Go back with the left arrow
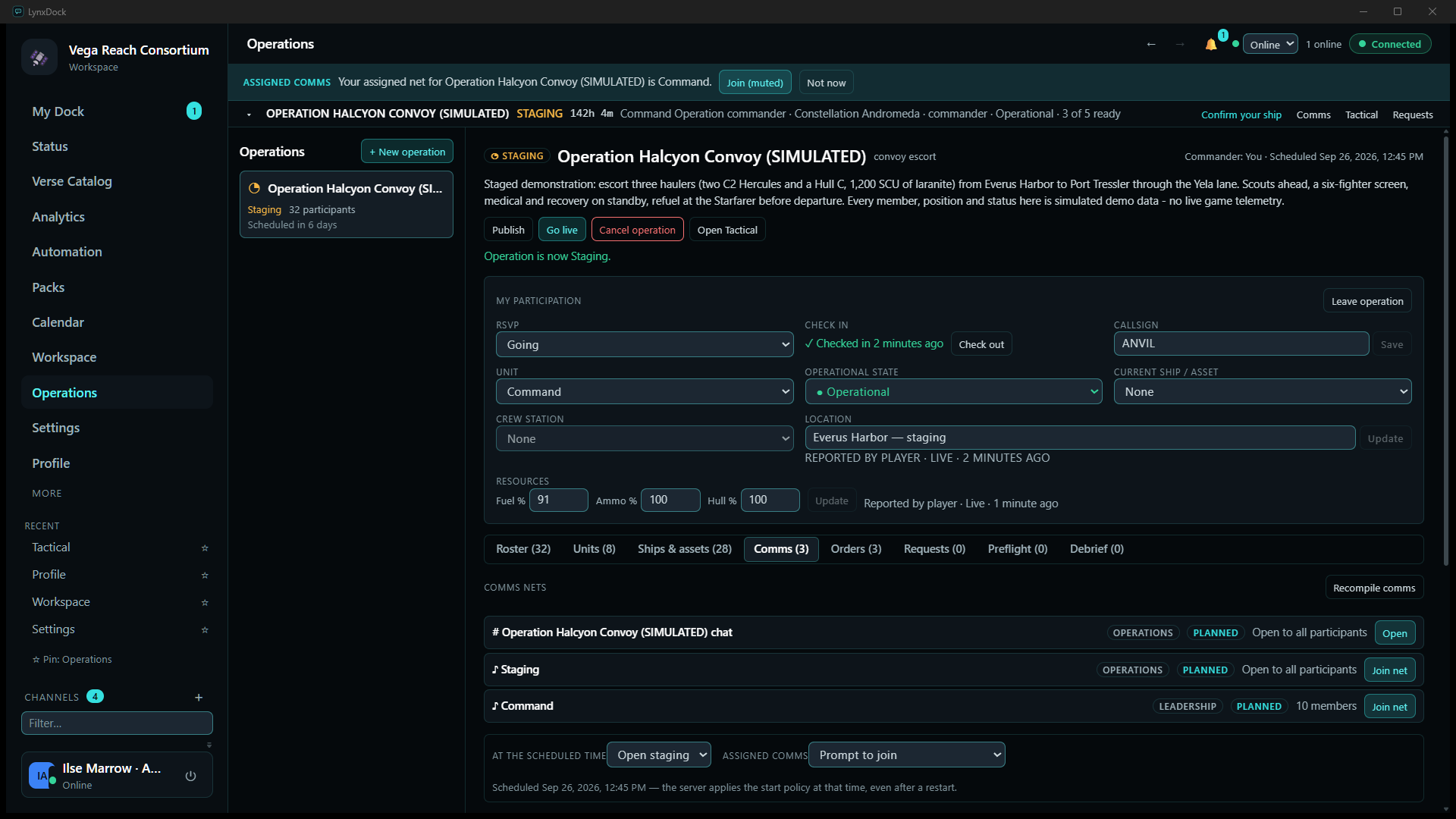 pyautogui.click(x=1151, y=45)
